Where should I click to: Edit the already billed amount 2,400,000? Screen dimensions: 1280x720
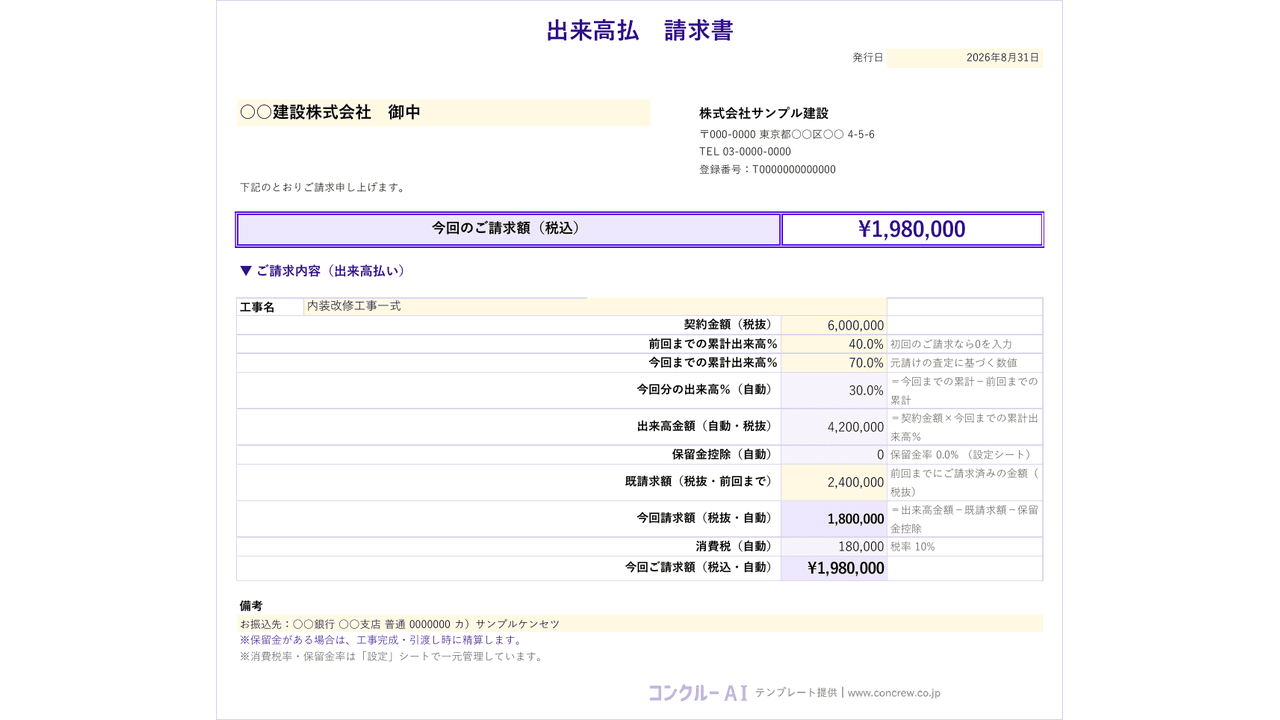pyautogui.click(x=834, y=482)
